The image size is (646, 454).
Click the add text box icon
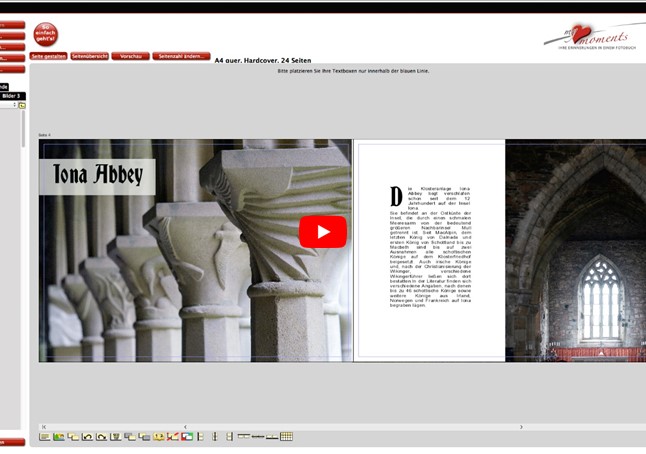tap(45, 437)
